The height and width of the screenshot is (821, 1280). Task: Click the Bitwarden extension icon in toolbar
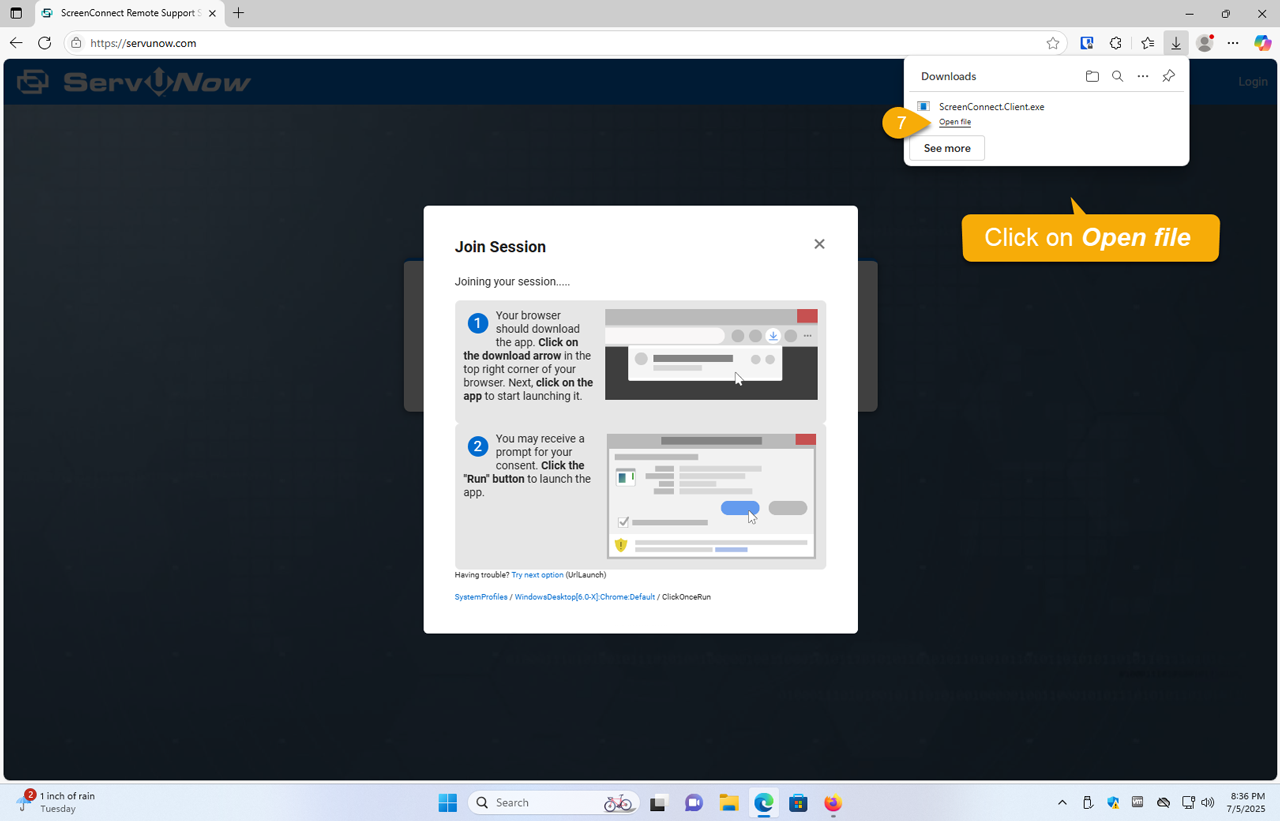tap(1087, 43)
